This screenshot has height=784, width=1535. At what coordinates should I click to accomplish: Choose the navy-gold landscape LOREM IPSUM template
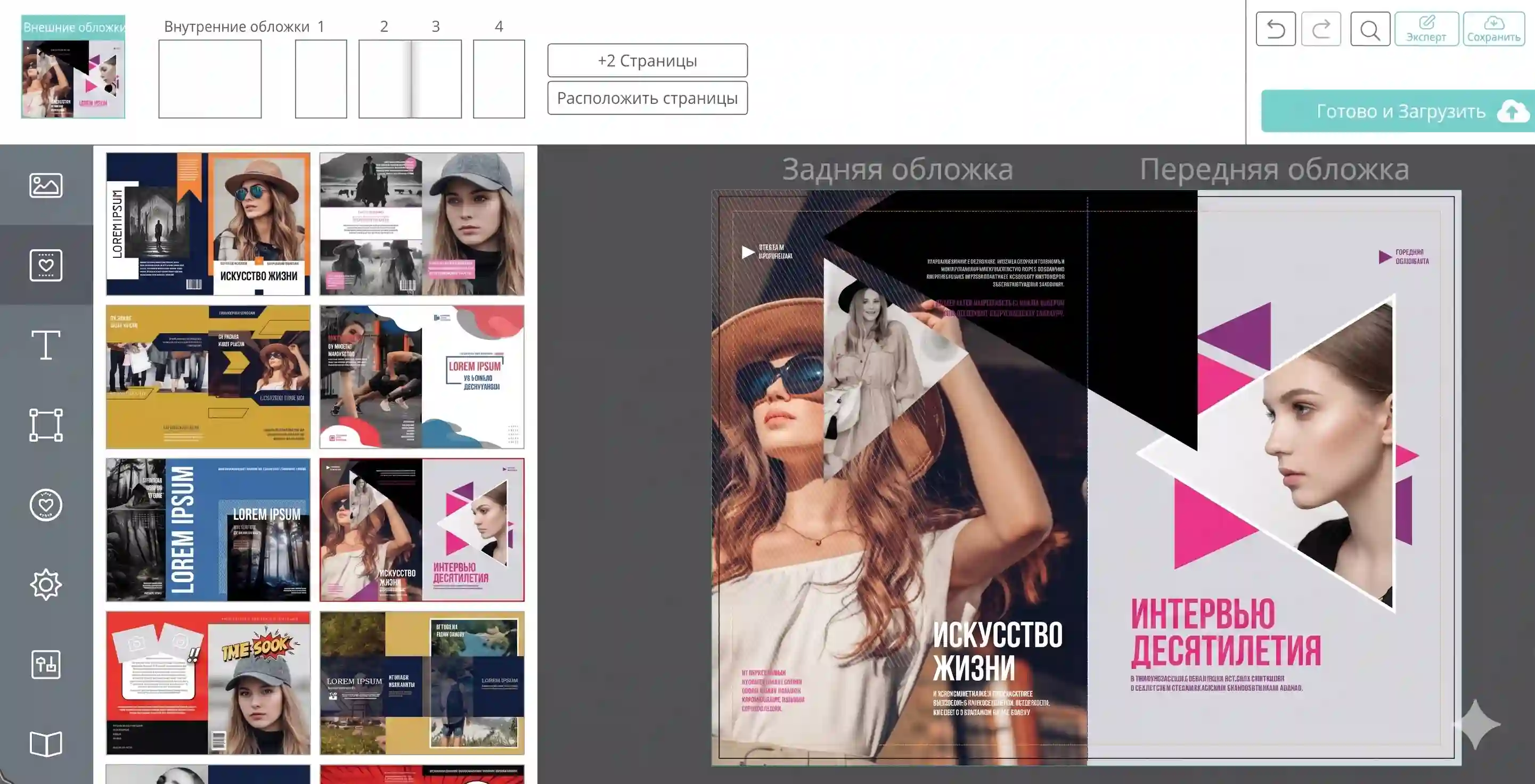click(422, 683)
